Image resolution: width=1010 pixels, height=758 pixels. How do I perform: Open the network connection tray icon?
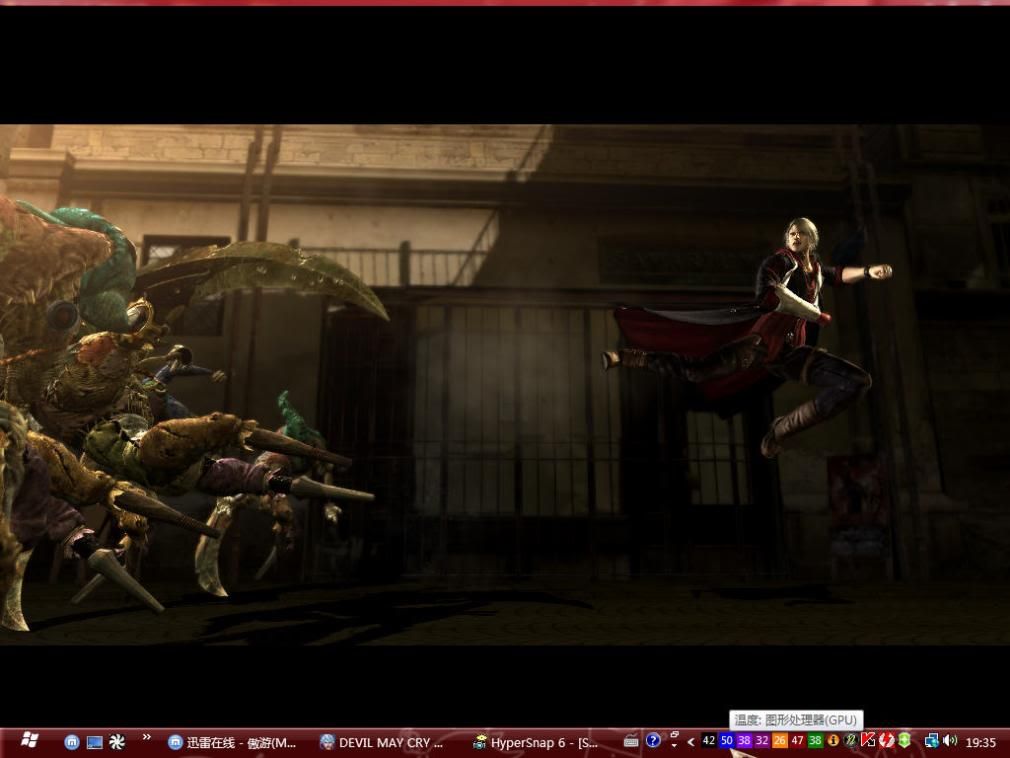tap(931, 741)
